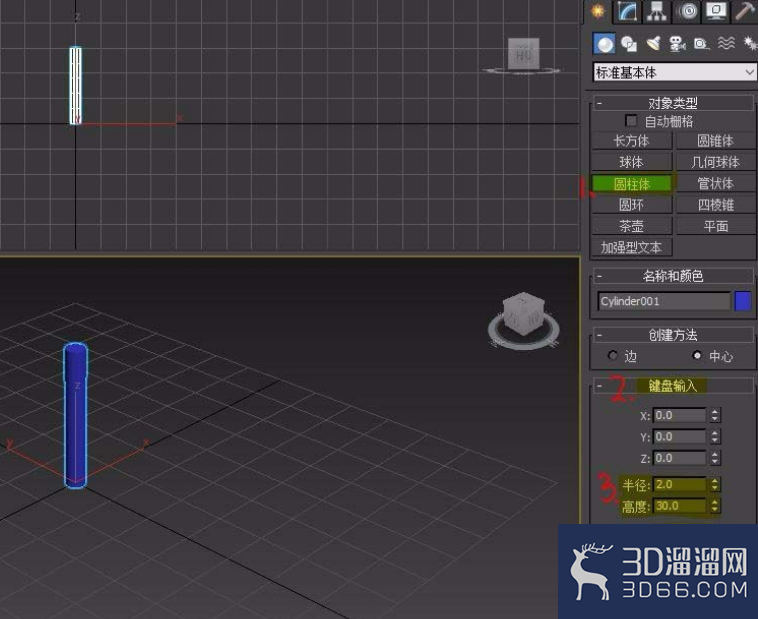Select the Lights category icon
Image resolution: width=758 pixels, height=619 pixels.
coord(653,44)
